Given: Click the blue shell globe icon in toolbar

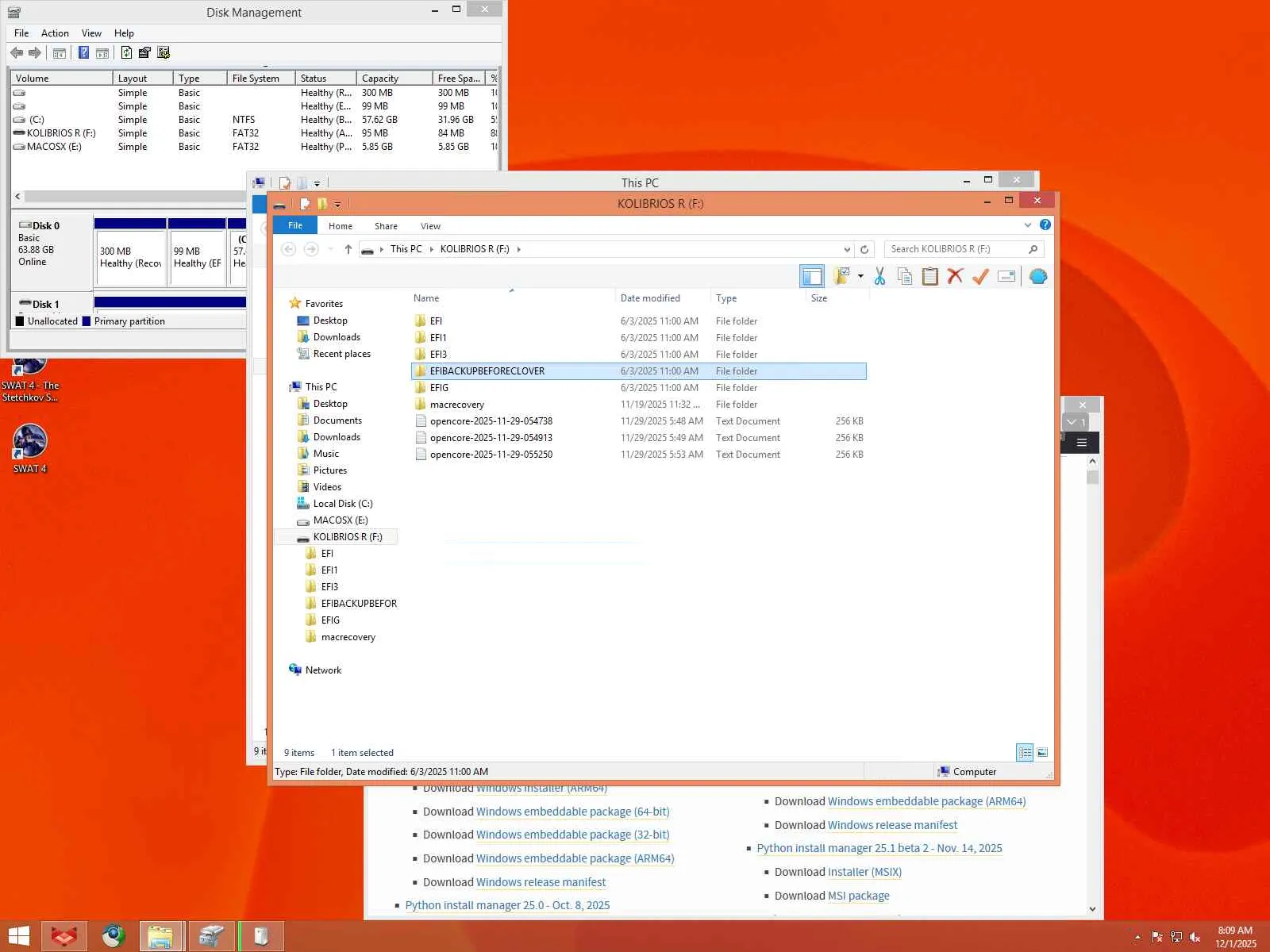Looking at the screenshot, I should (1037, 276).
